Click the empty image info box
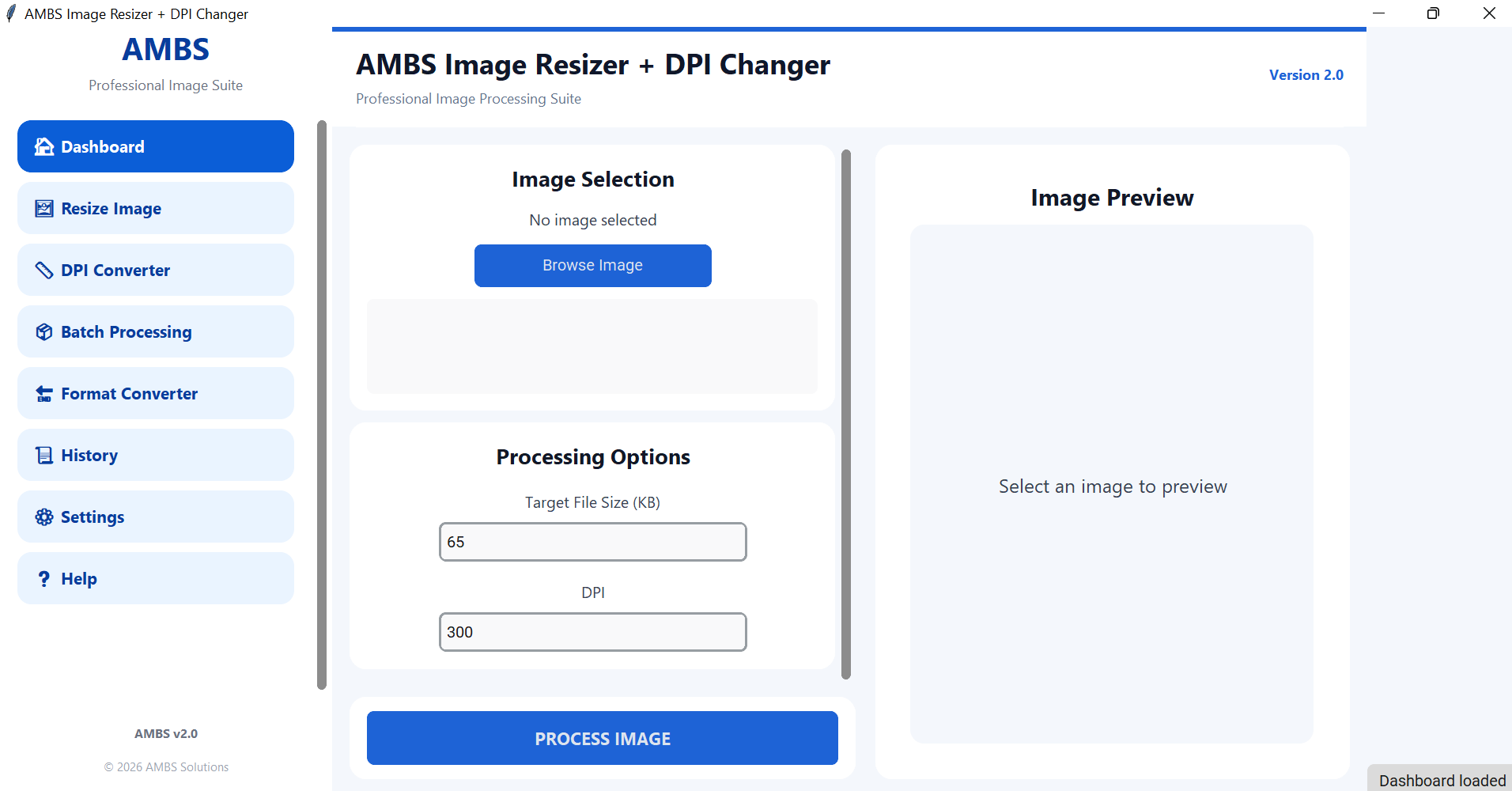Screen dimensions: 1512x791 (592, 346)
